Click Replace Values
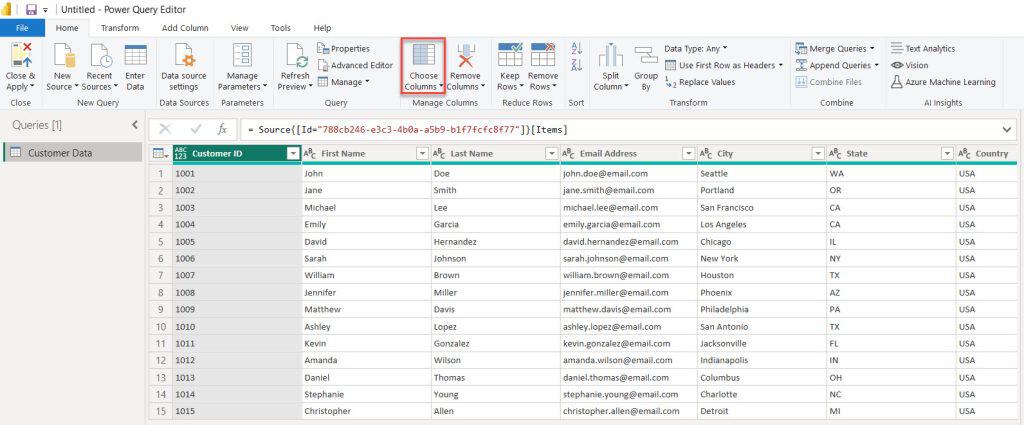This screenshot has height=425, width=1024. [699, 82]
